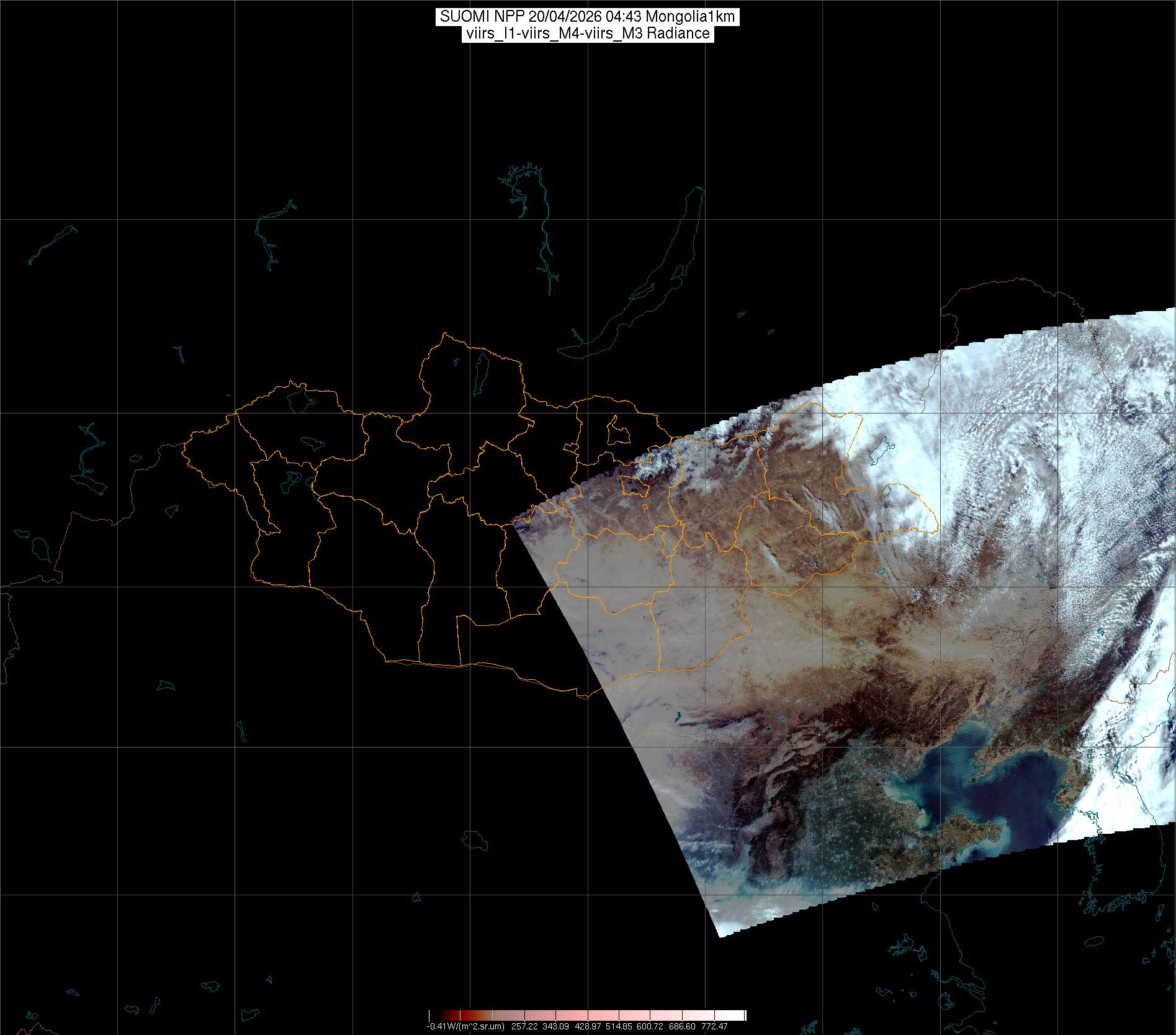1176x1035 pixels.
Task: Click the 772.47 colorbar value label
Action: coord(714,1027)
